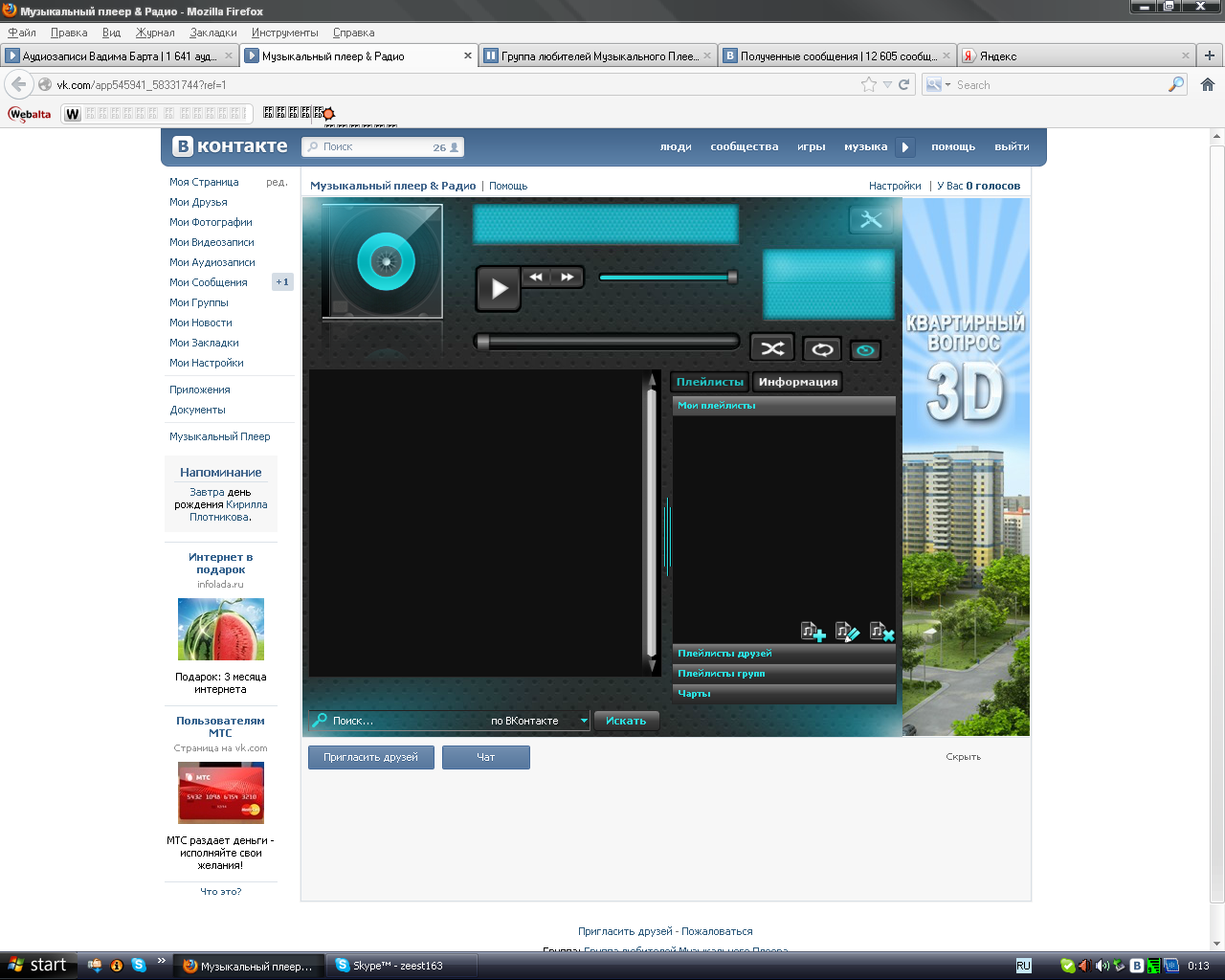The width and height of the screenshot is (1225, 980).
Task: Toggle shuffle mode in the player
Action: pyautogui.click(x=772, y=348)
